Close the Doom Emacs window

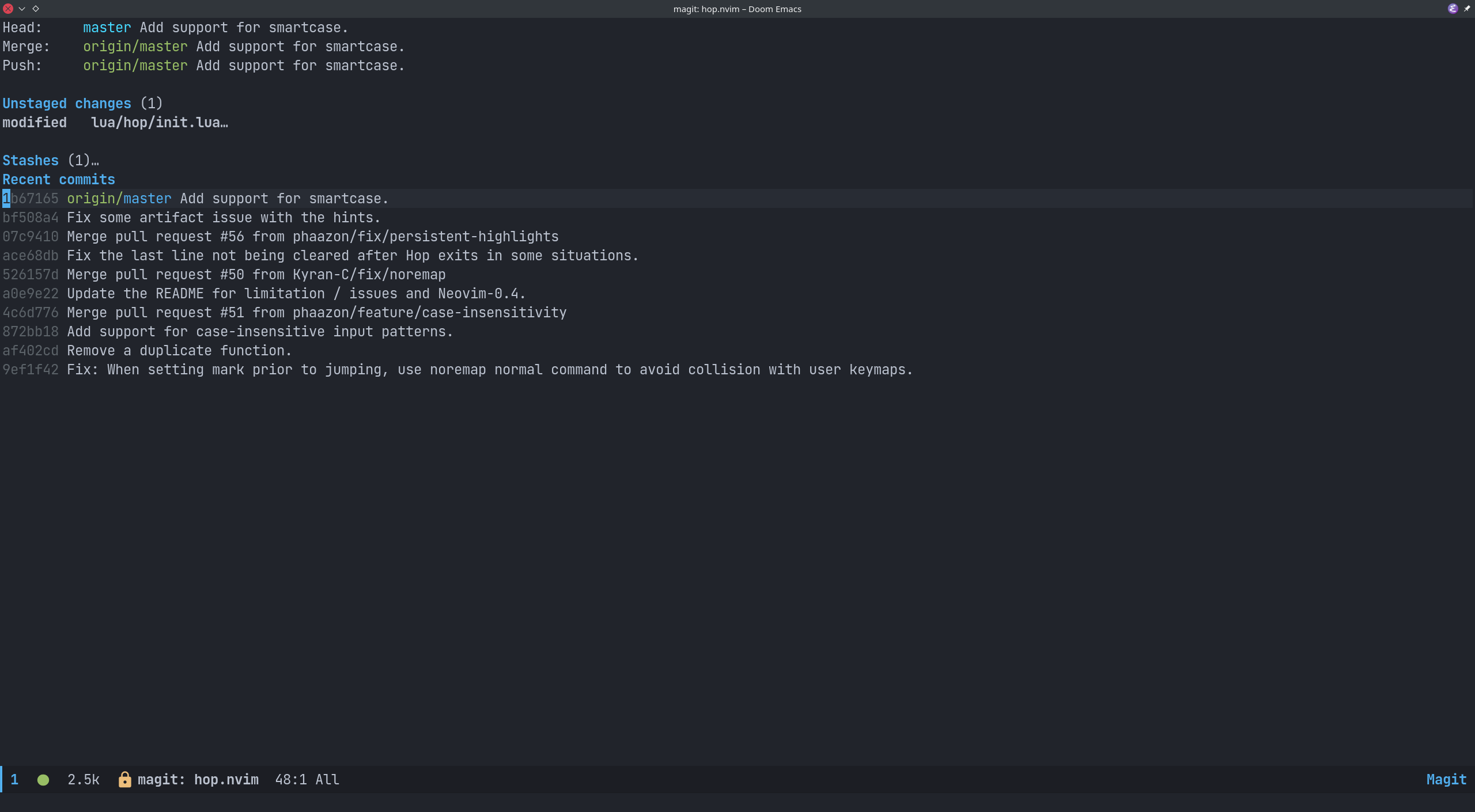7,9
